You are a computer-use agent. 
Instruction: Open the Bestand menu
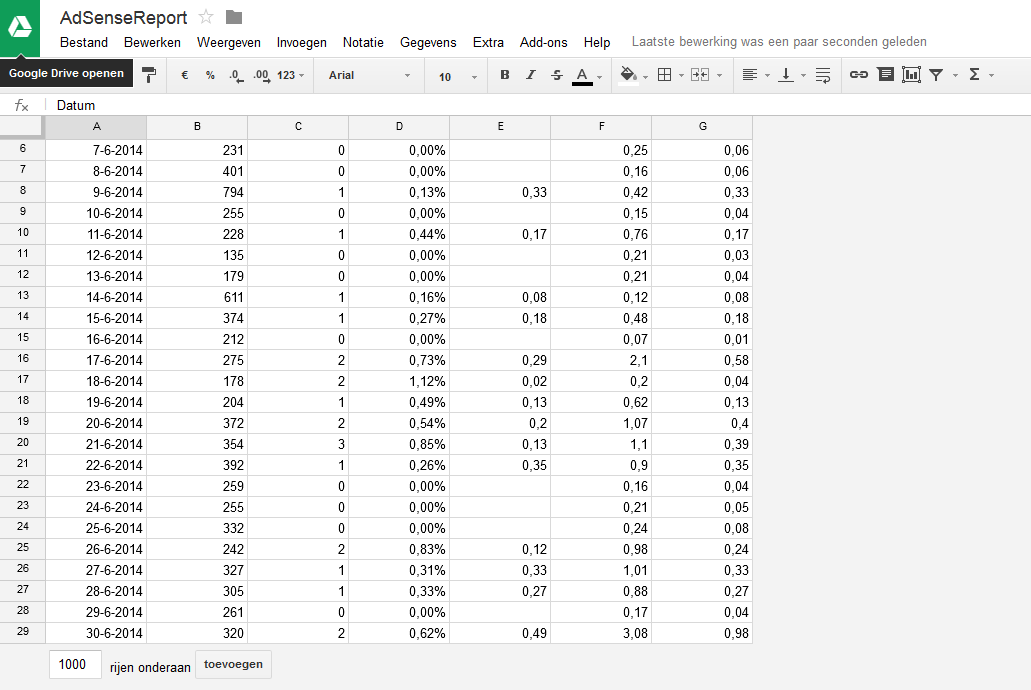(84, 42)
